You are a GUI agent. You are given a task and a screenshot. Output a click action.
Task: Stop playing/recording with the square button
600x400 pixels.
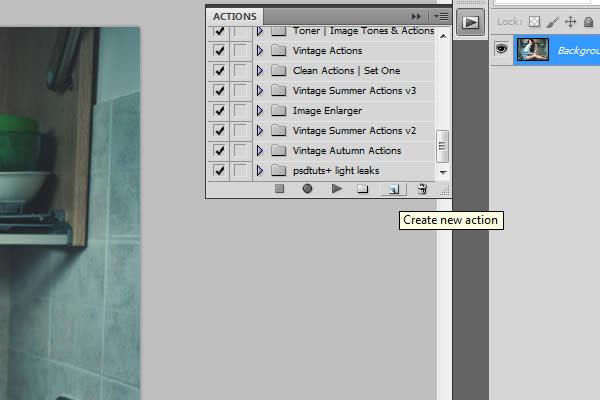pos(280,188)
